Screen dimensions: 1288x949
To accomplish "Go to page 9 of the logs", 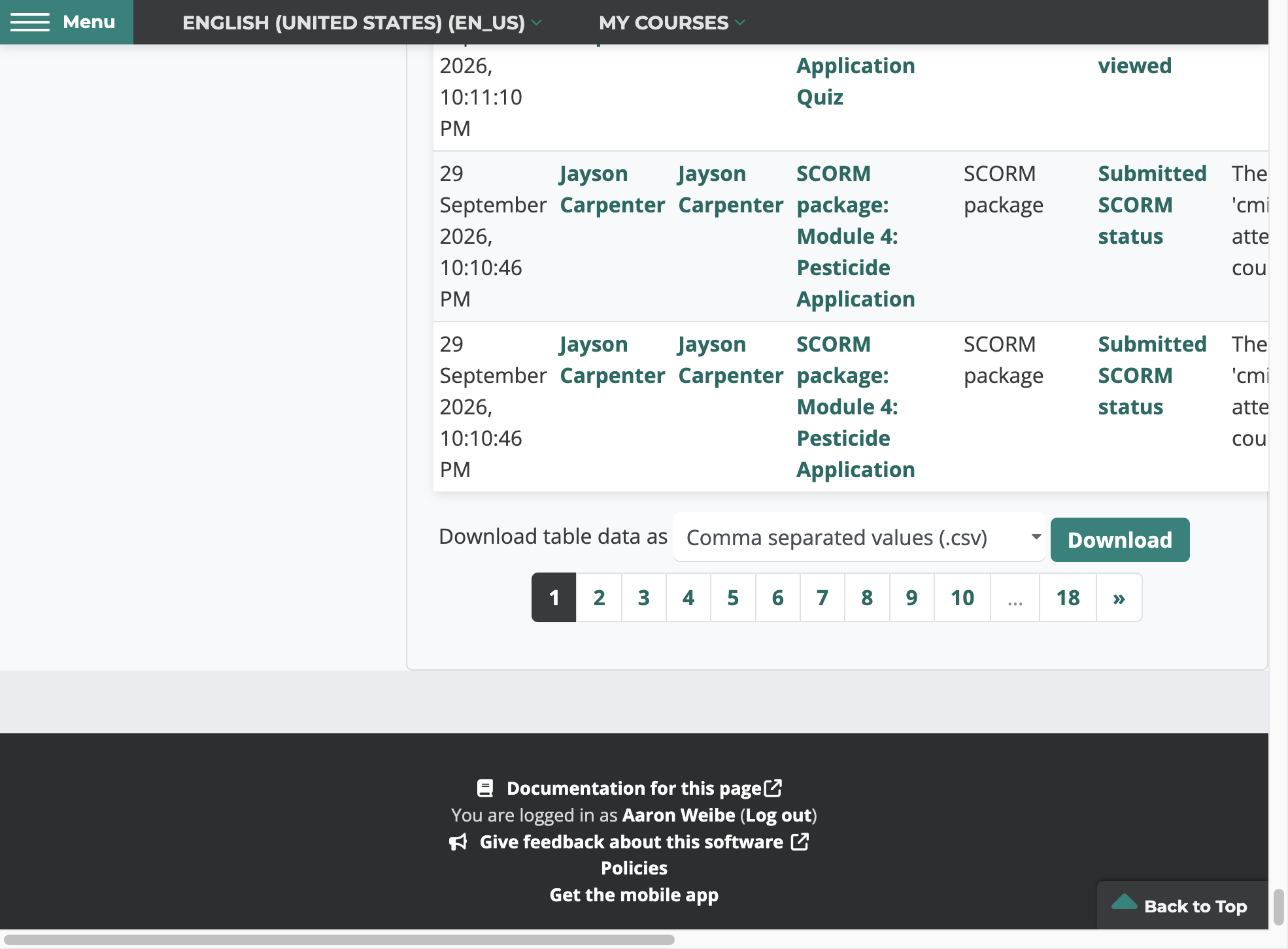I will [x=912, y=597].
